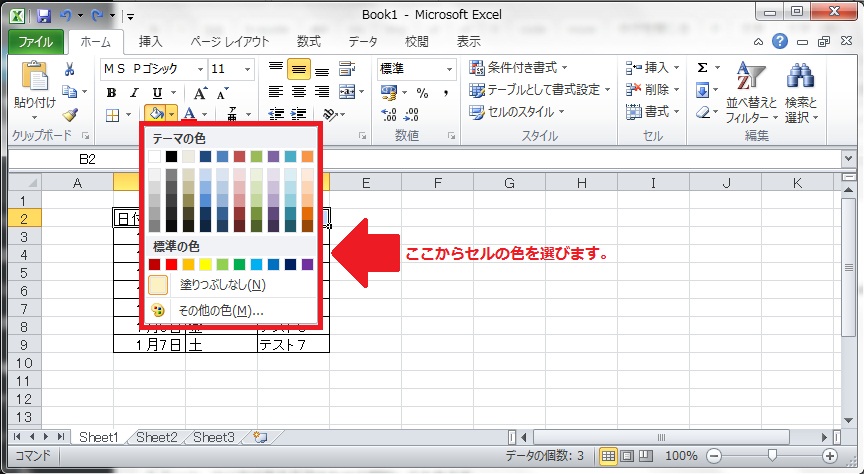Expand 並べ替えとフィルター dropdown
Screen dimensions: 864x474
775,118
